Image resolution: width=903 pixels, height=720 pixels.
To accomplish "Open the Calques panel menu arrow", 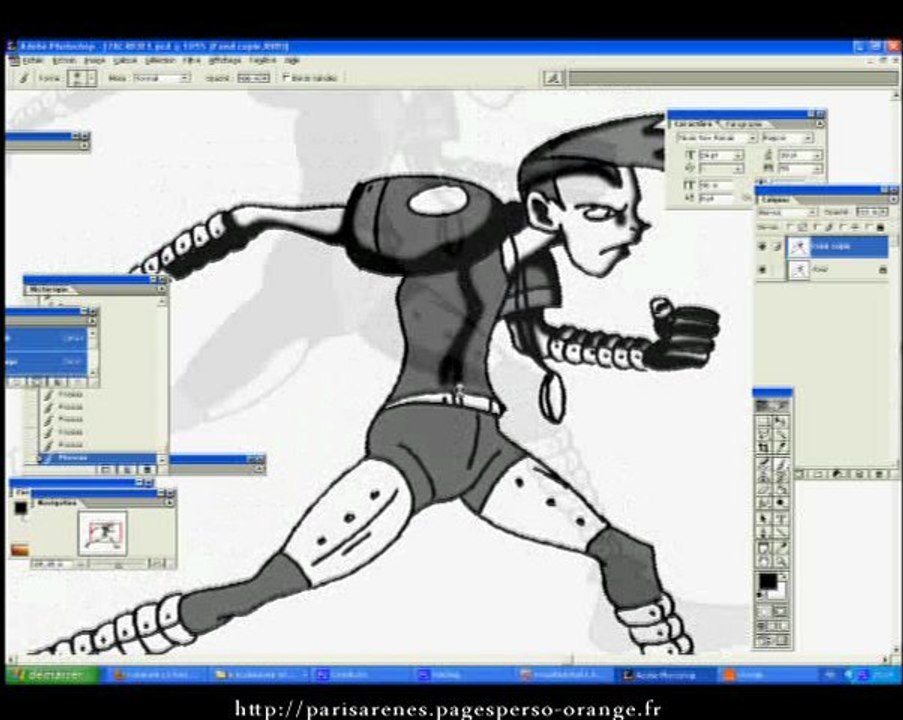I will pos(893,199).
